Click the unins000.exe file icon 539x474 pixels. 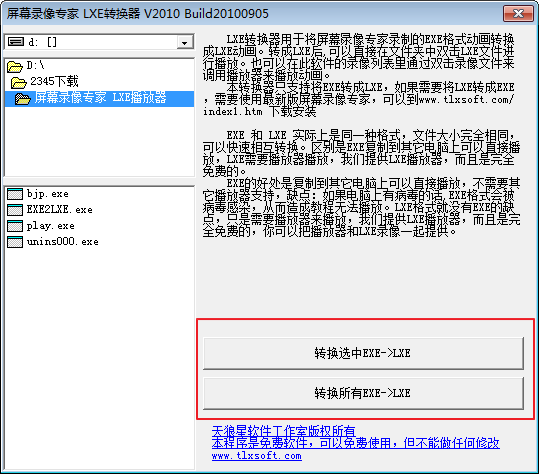[x=15, y=242]
